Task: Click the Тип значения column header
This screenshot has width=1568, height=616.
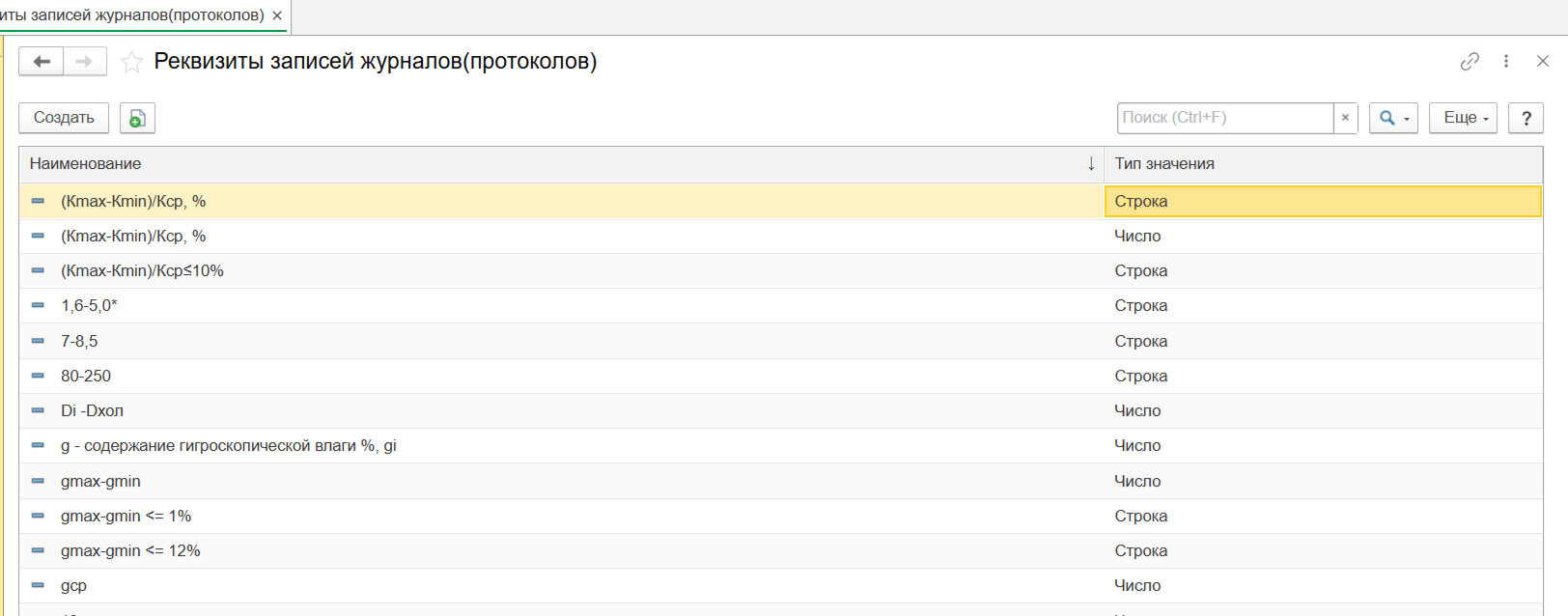Action: [x=1164, y=164]
